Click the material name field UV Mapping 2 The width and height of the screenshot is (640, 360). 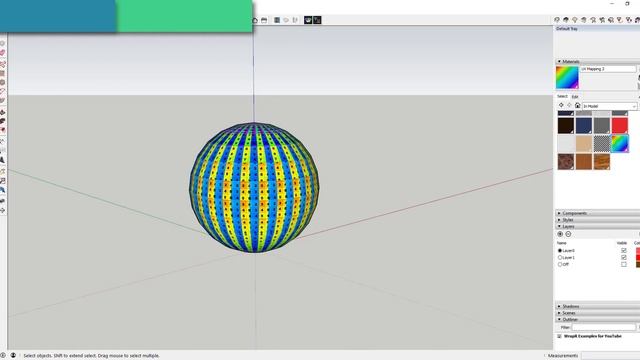608,69
